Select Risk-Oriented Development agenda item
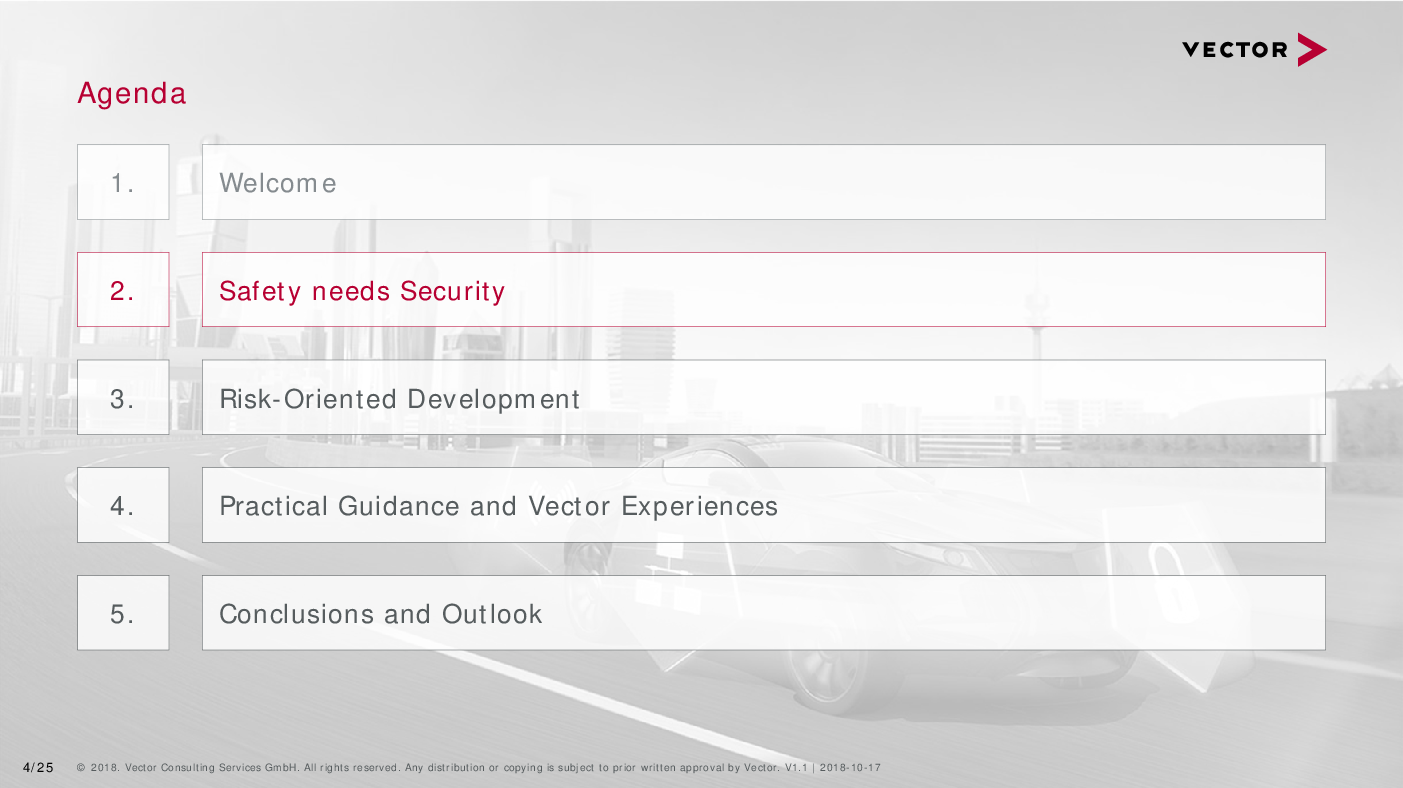 click(763, 398)
